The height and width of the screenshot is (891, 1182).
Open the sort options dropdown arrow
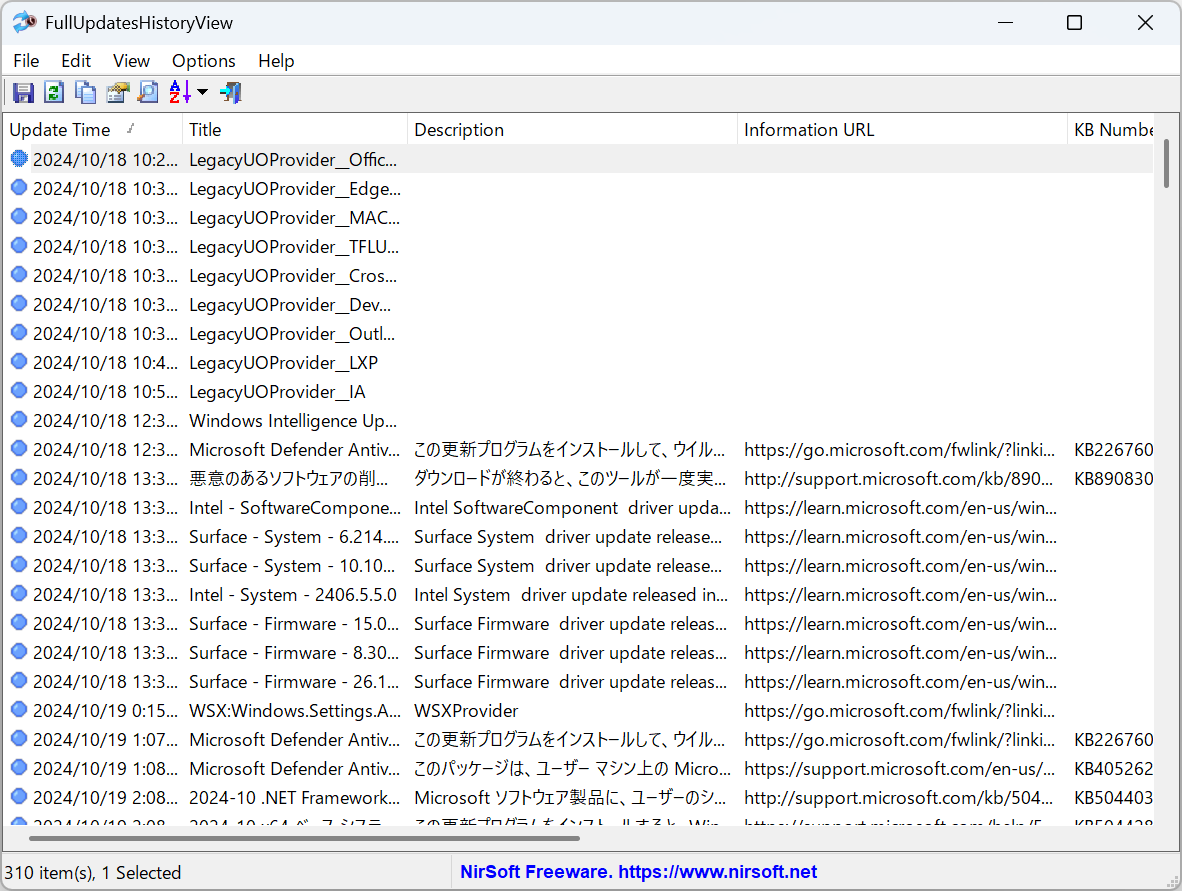[200, 92]
